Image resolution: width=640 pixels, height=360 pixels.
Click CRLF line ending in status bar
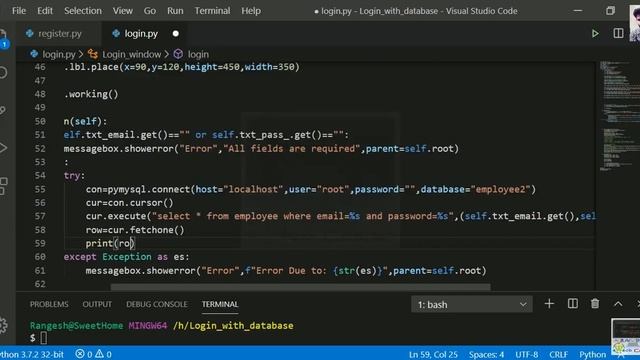coord(558,354)
